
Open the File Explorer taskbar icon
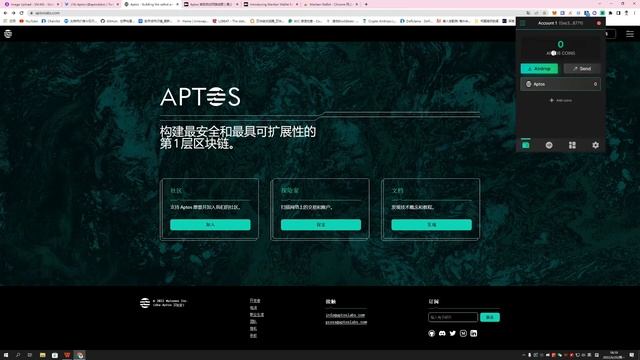pos(42,355)
